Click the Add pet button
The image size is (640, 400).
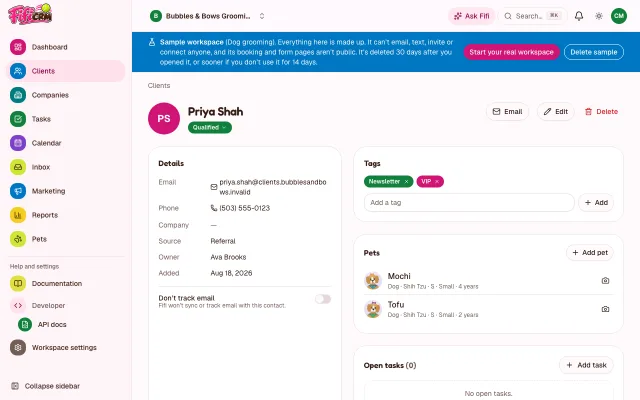point(590,253)
